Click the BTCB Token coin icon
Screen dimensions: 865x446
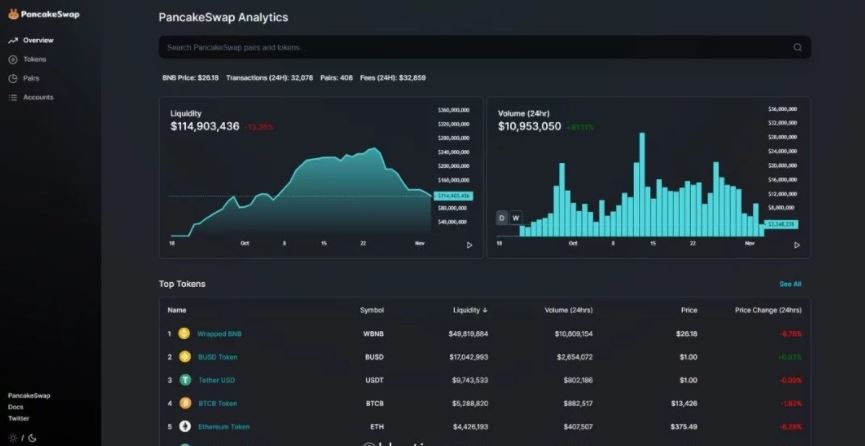coord(184,403)
